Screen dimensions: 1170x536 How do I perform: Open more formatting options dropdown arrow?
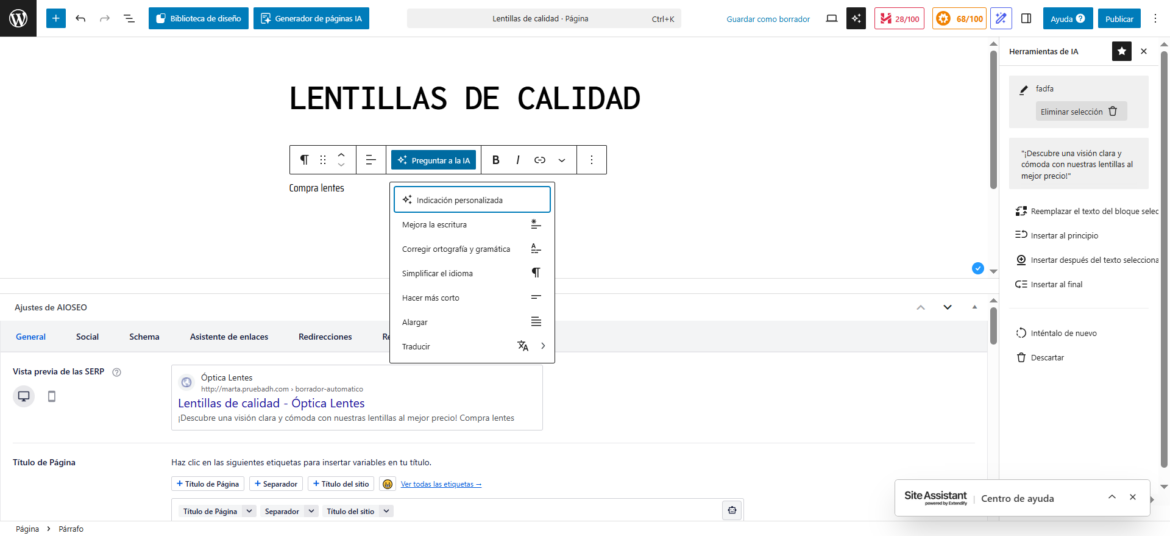(x=562, y=160)
